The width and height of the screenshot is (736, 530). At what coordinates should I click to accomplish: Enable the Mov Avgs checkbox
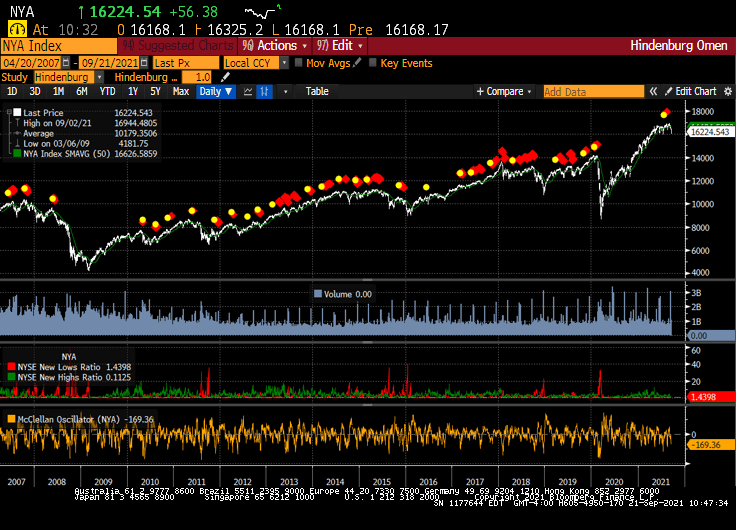click(x=298, y=63)
